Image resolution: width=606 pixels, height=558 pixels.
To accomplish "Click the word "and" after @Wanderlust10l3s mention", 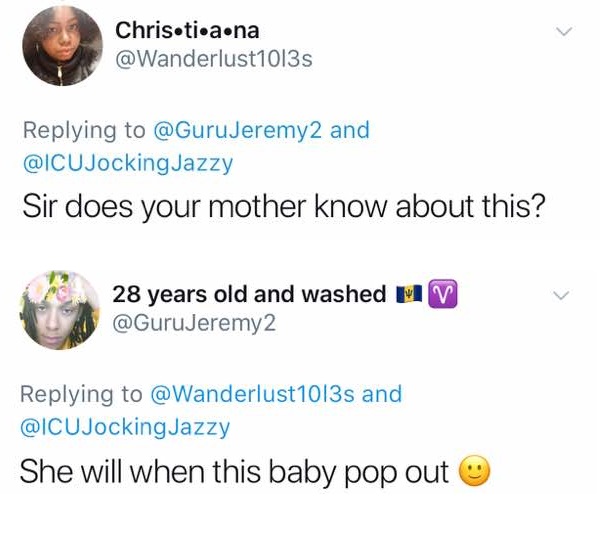I will (382, 394).
